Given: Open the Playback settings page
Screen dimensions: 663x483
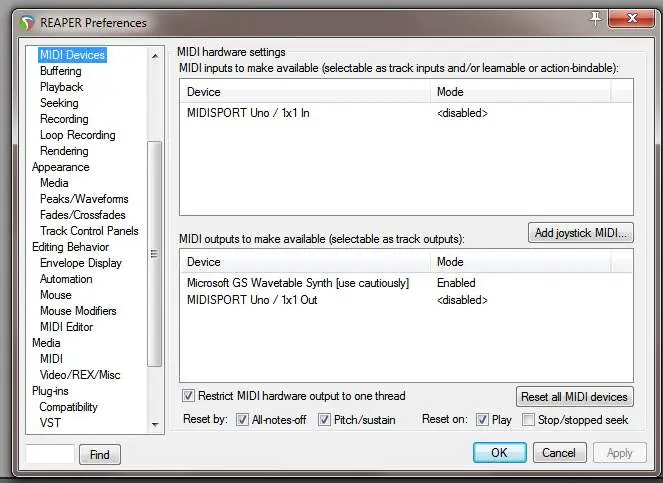Looking at the screenshot, I should coord(62,87).
